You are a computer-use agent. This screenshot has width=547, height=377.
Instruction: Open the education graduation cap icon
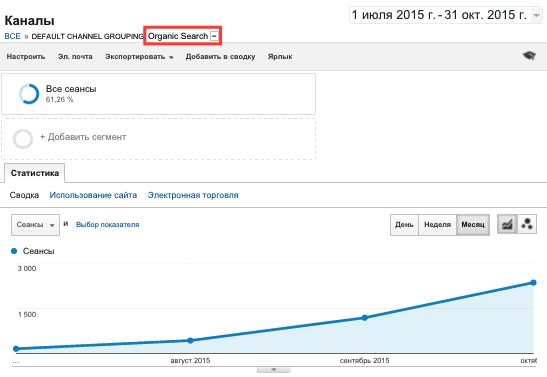coord(529,55)
